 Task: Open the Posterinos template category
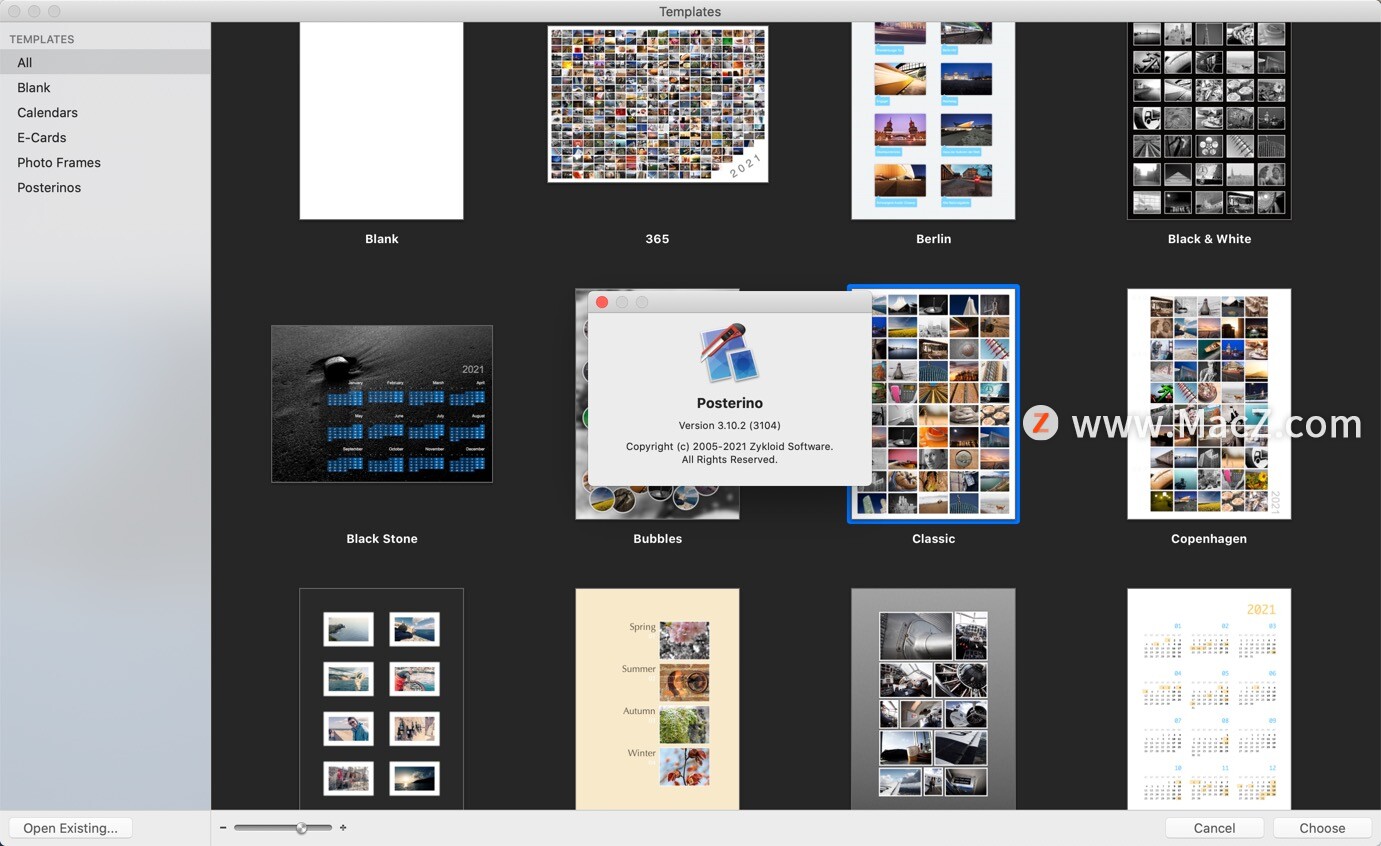click(x=105, y=187)
